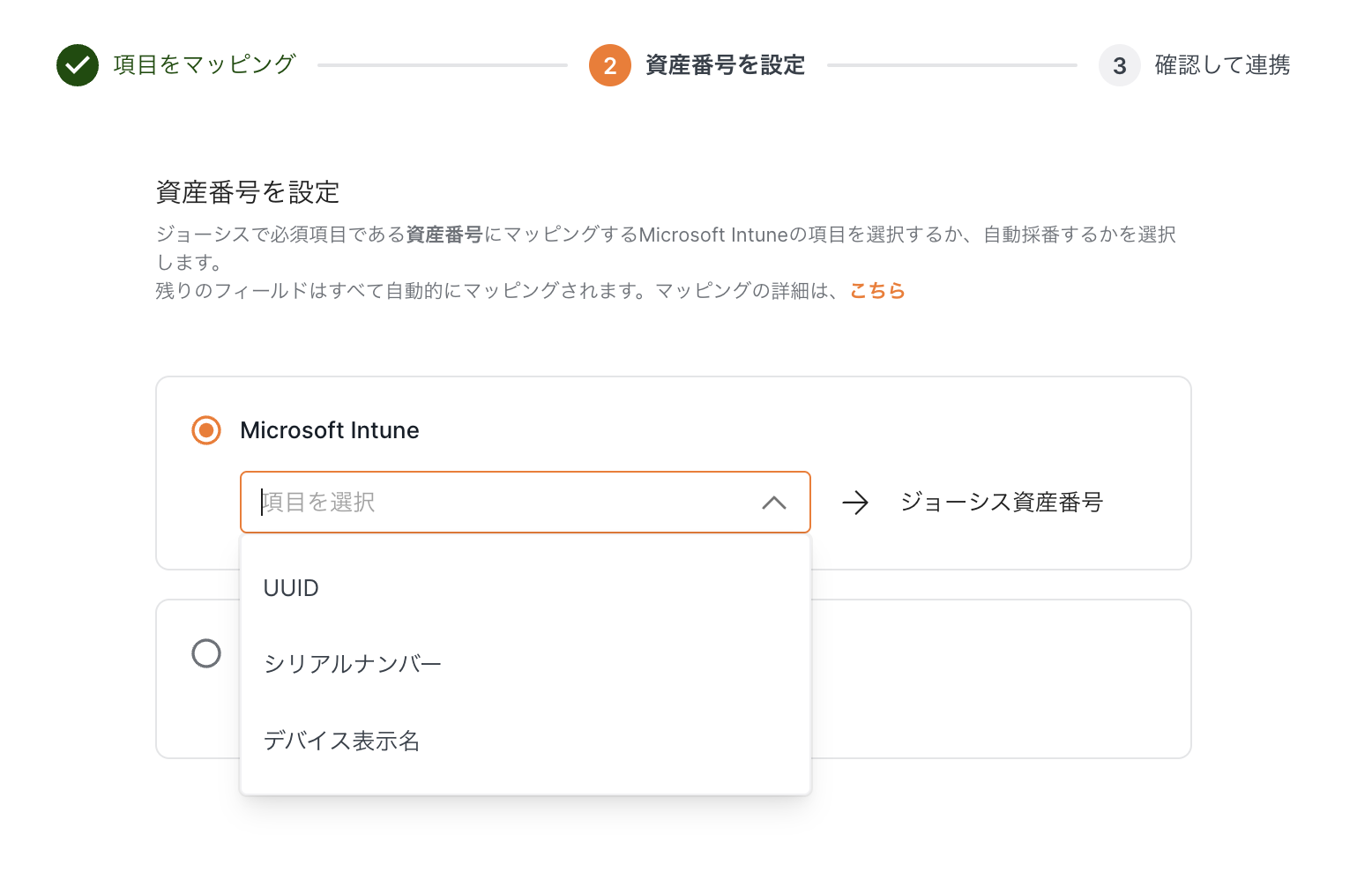
Task: Click the orange step 2 circle
Action: [610, 65]
